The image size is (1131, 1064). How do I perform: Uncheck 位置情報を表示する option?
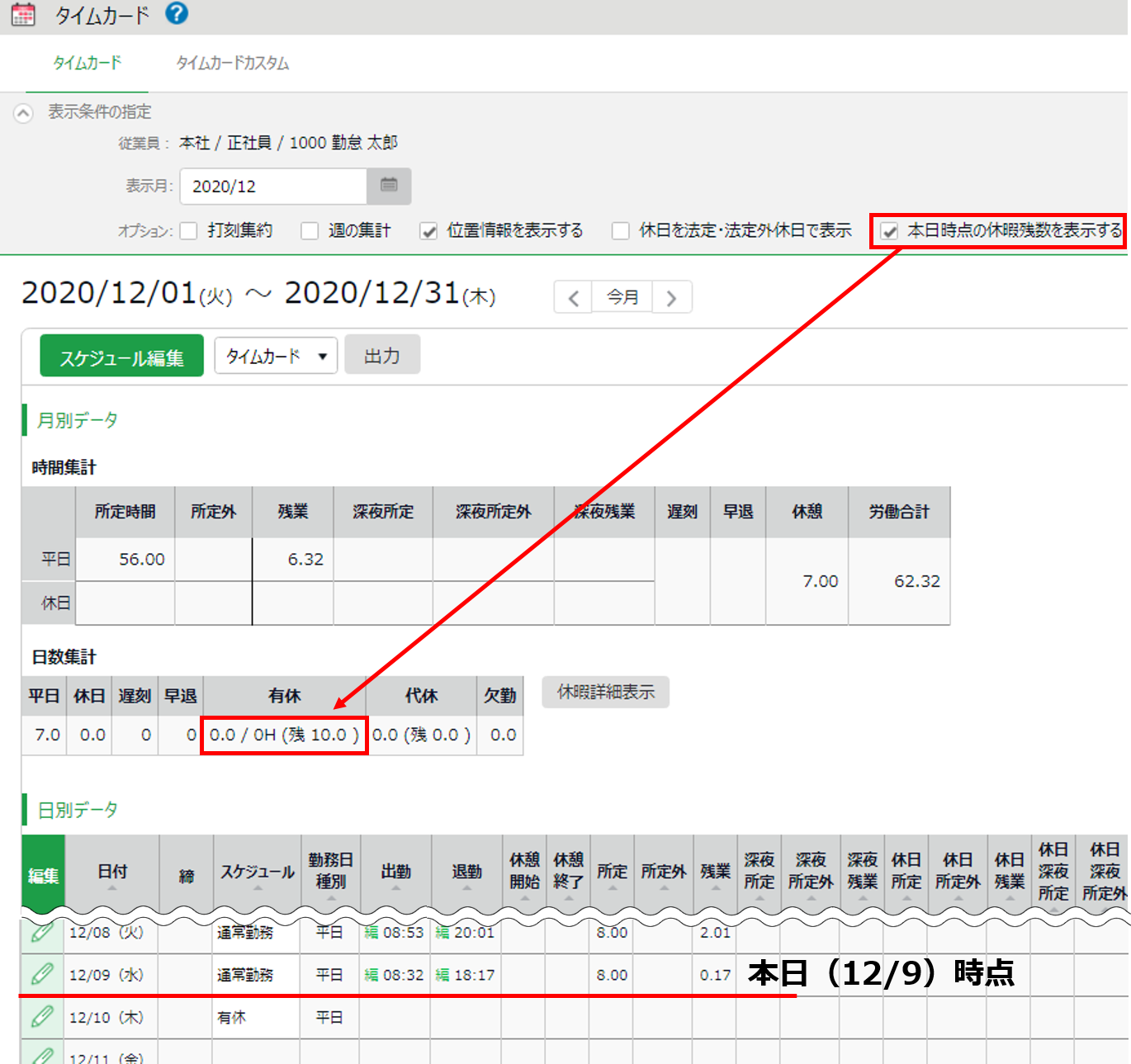click(x=428, y=231)
